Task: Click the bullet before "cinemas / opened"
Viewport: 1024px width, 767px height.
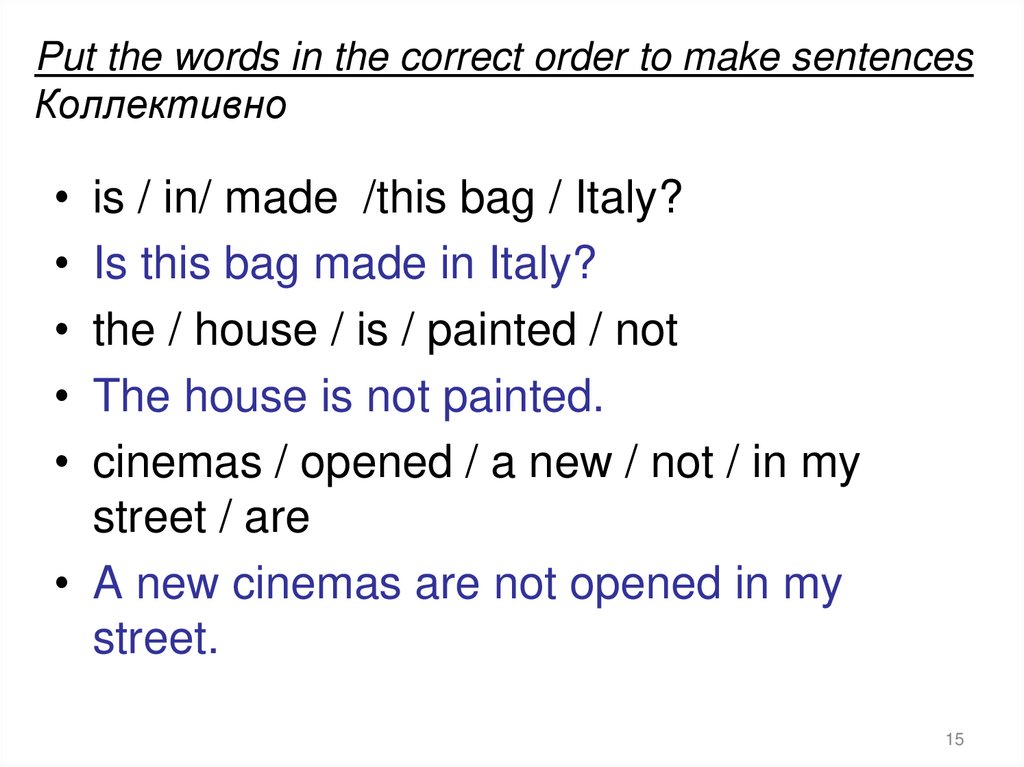Action: 64,464
